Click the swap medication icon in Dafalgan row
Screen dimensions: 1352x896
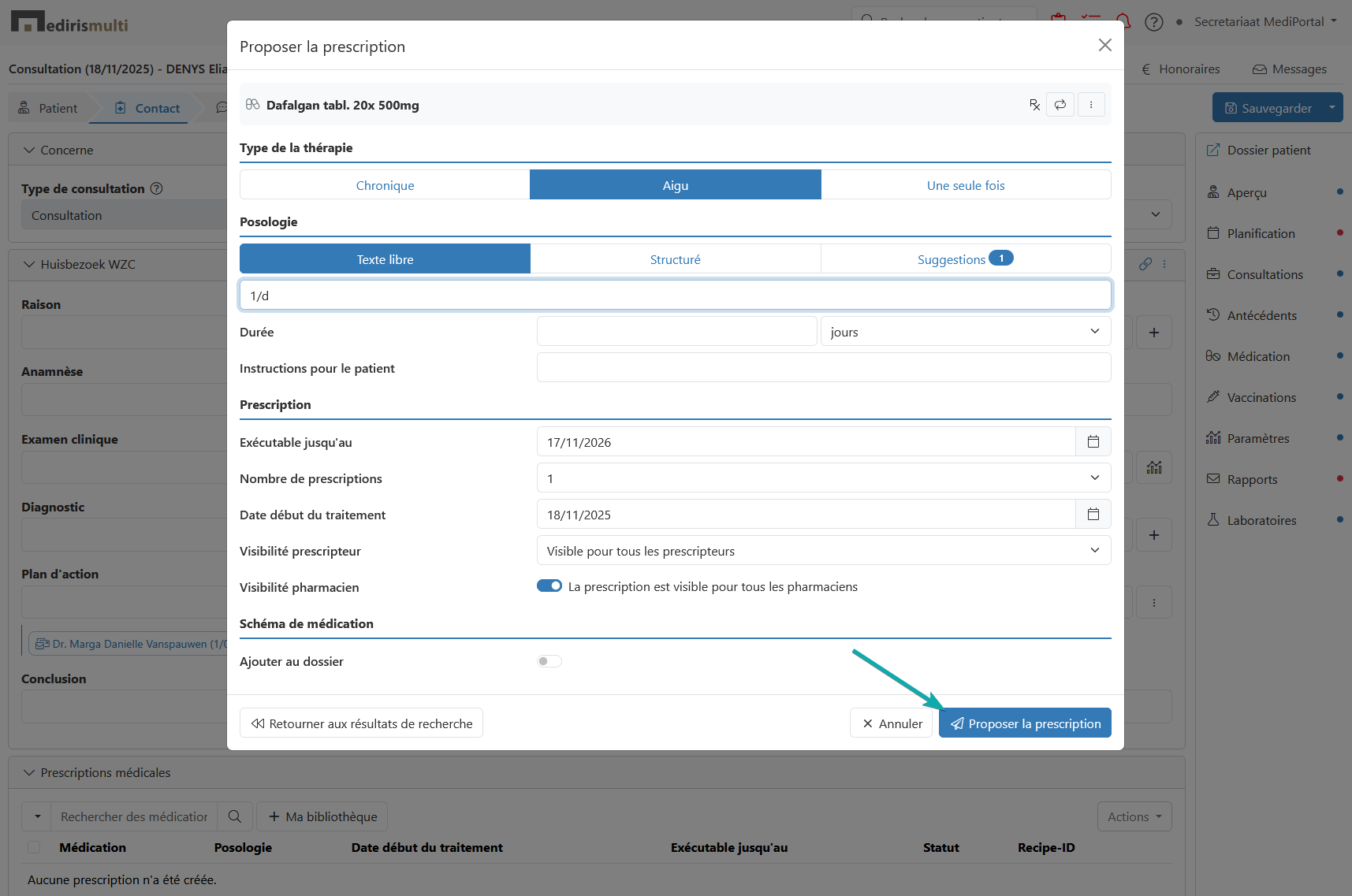tap(1060, 105)
